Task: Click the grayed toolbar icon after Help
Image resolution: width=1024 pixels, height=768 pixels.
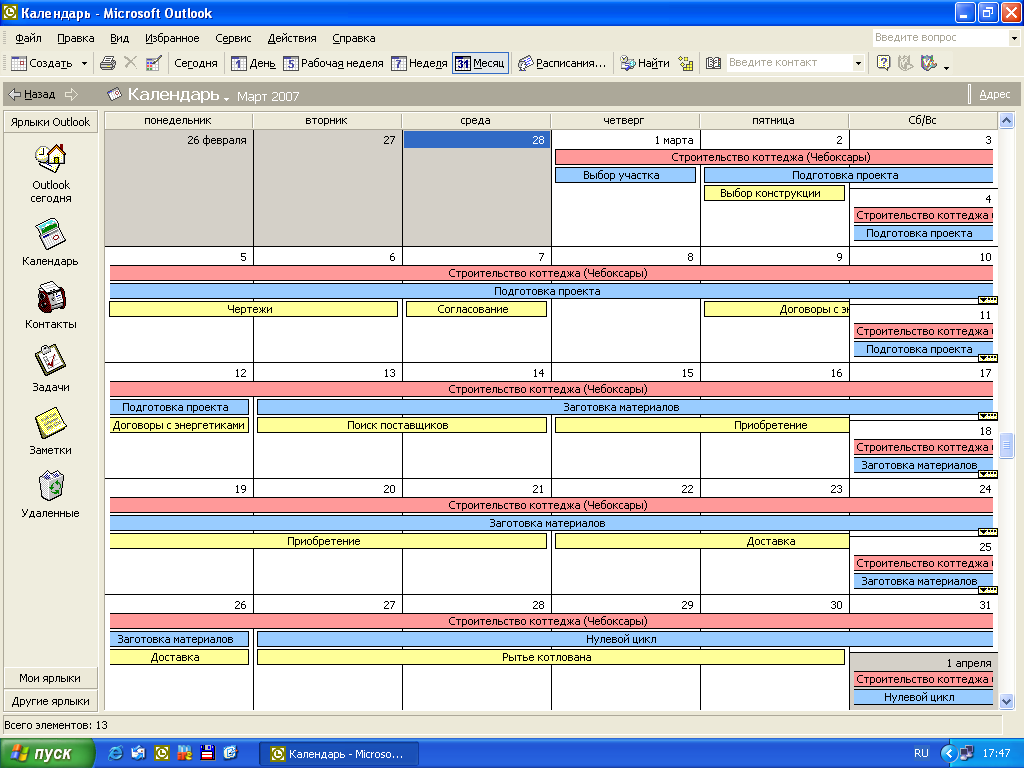Action: (x=905, y=63)
